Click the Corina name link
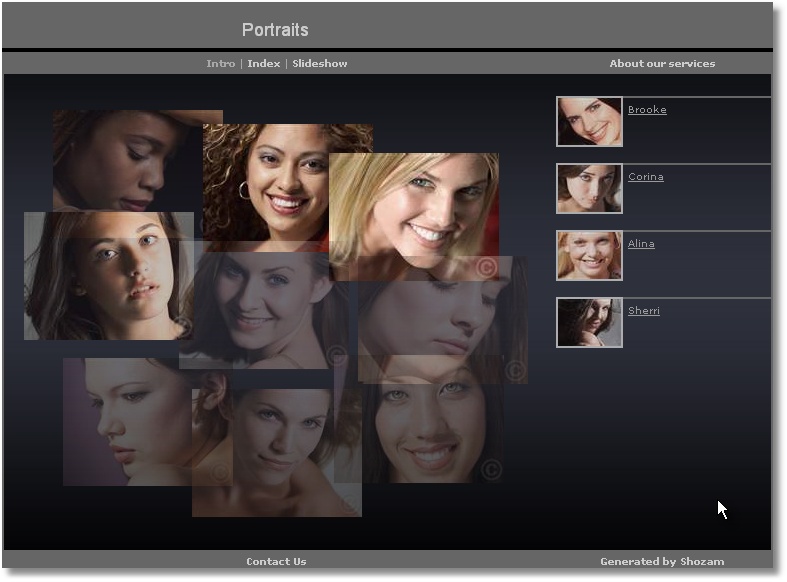This screenshot has height=582, width=787. [x=645, y=177]
